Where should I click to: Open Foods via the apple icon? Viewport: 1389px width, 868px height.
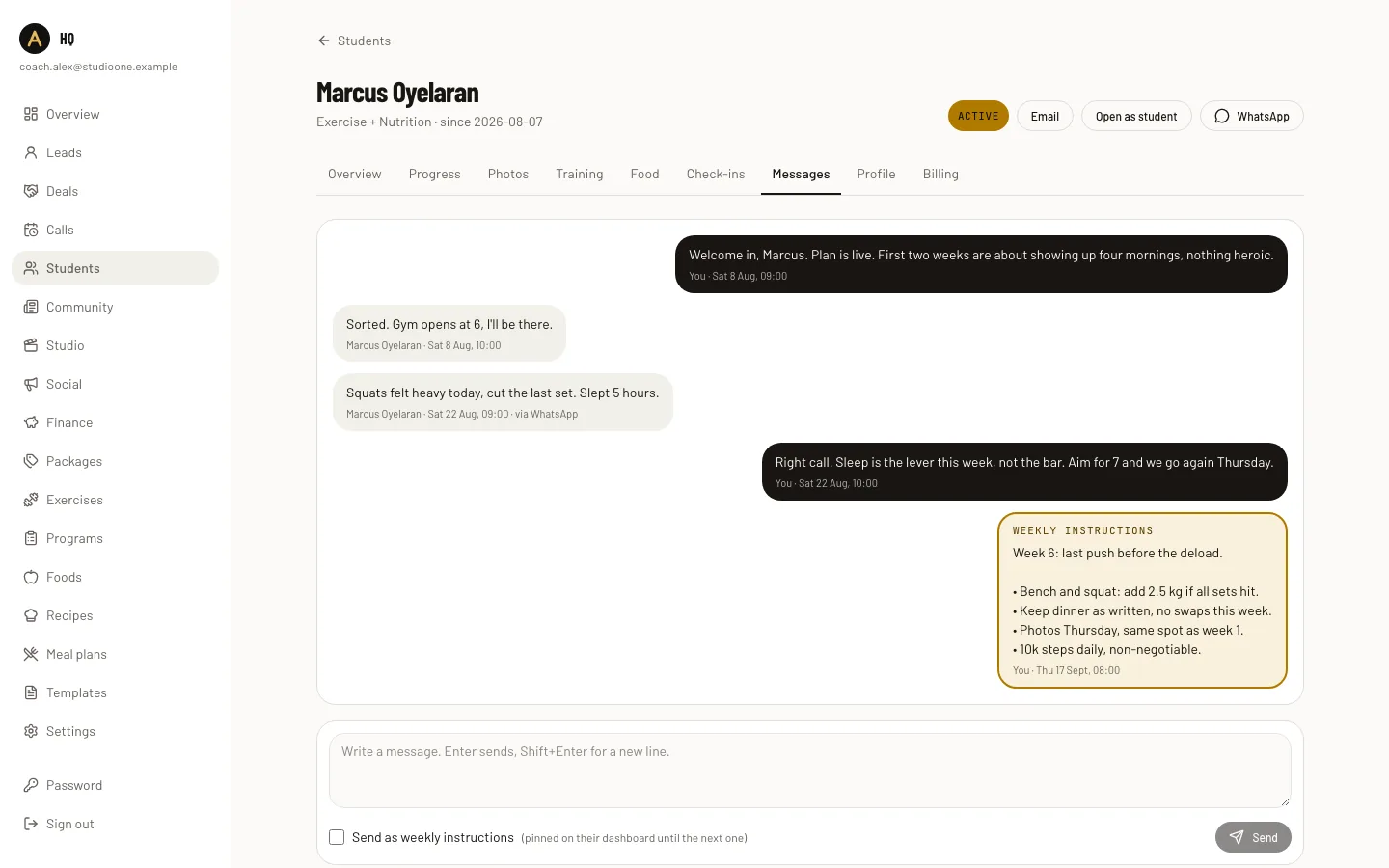click(x=31, y=577)
